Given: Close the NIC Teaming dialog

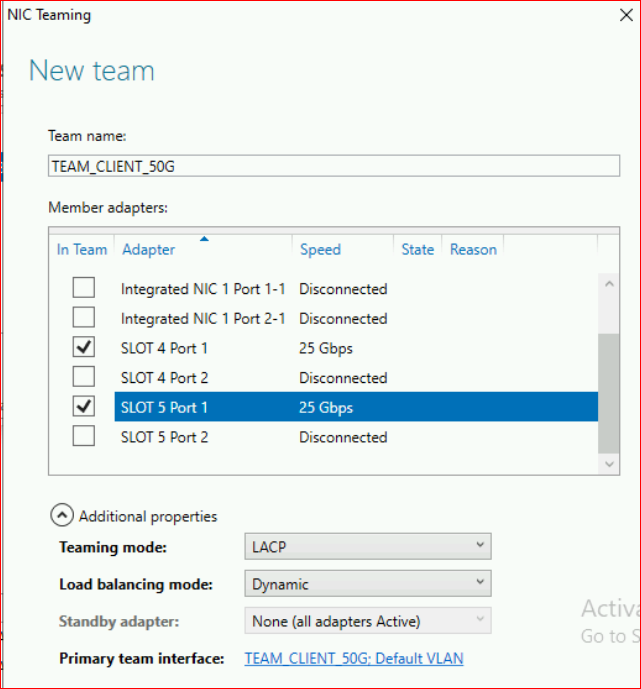Looking at the screenshot, I should pyautogui.click(x=625, y=15).
